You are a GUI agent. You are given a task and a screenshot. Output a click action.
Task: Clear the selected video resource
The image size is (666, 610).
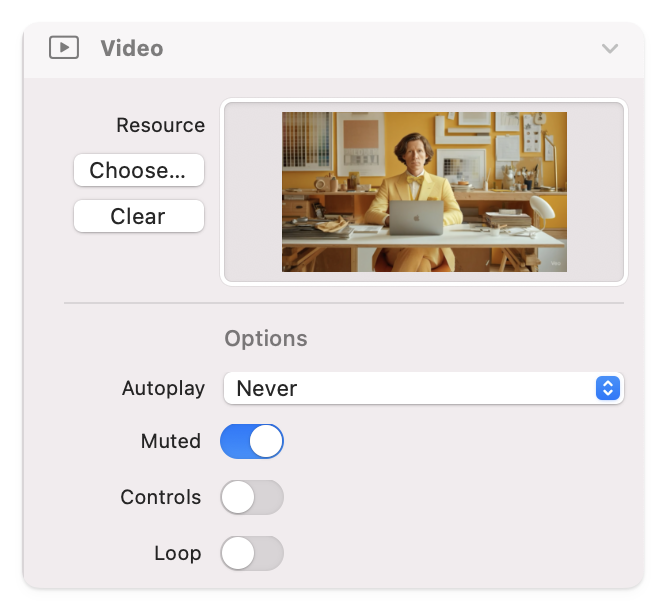(138, 216)
